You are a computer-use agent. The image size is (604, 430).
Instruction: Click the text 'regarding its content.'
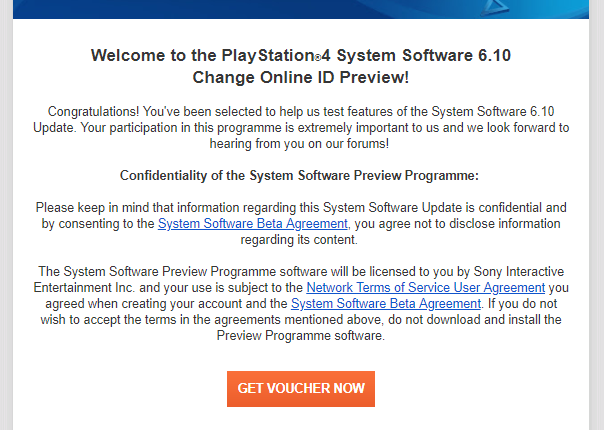300,240
